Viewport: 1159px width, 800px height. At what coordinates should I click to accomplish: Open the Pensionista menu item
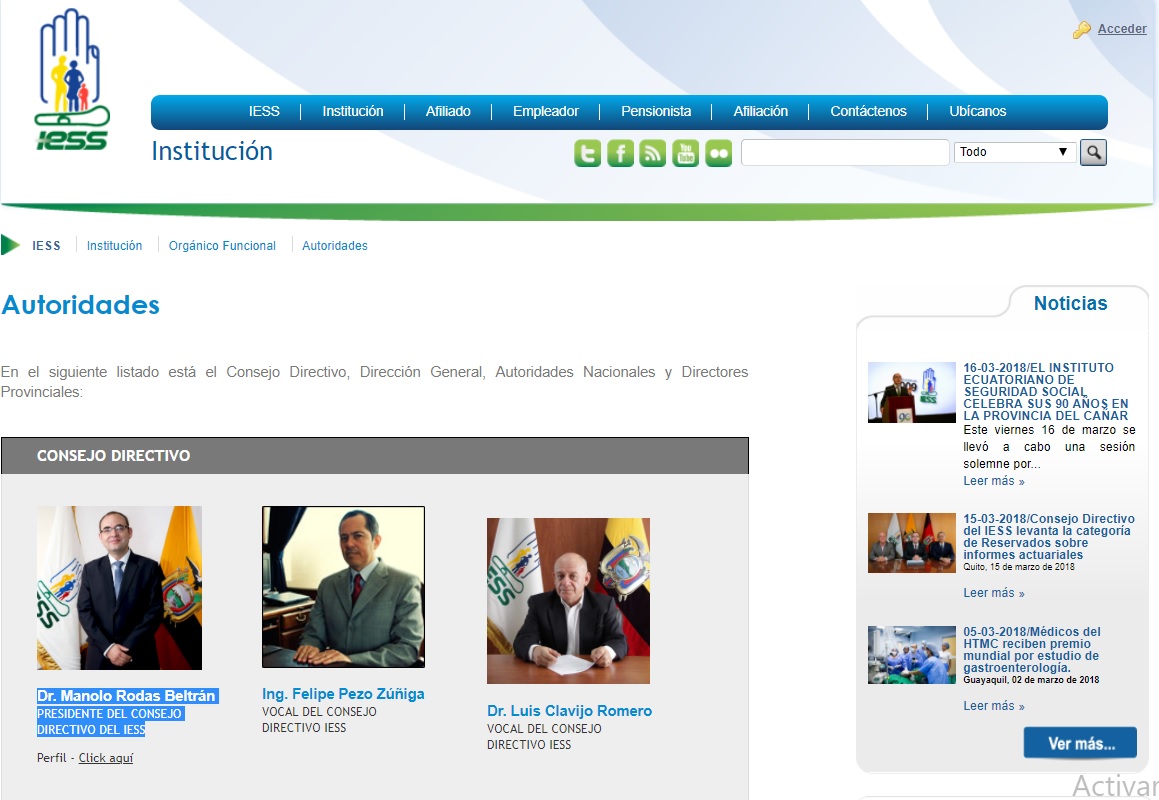pos(656,112)
